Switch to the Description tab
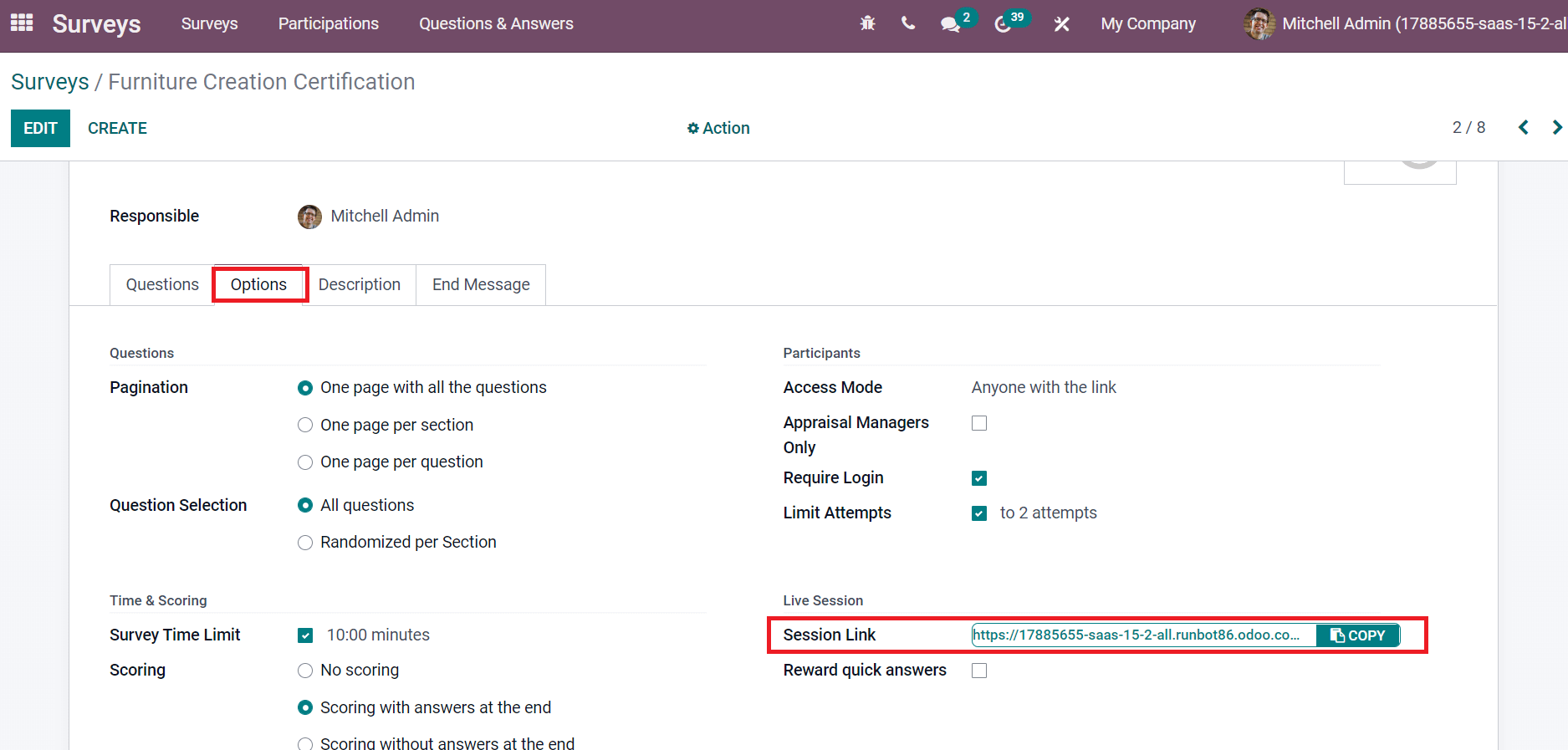1568x750 pixels. 360,285
